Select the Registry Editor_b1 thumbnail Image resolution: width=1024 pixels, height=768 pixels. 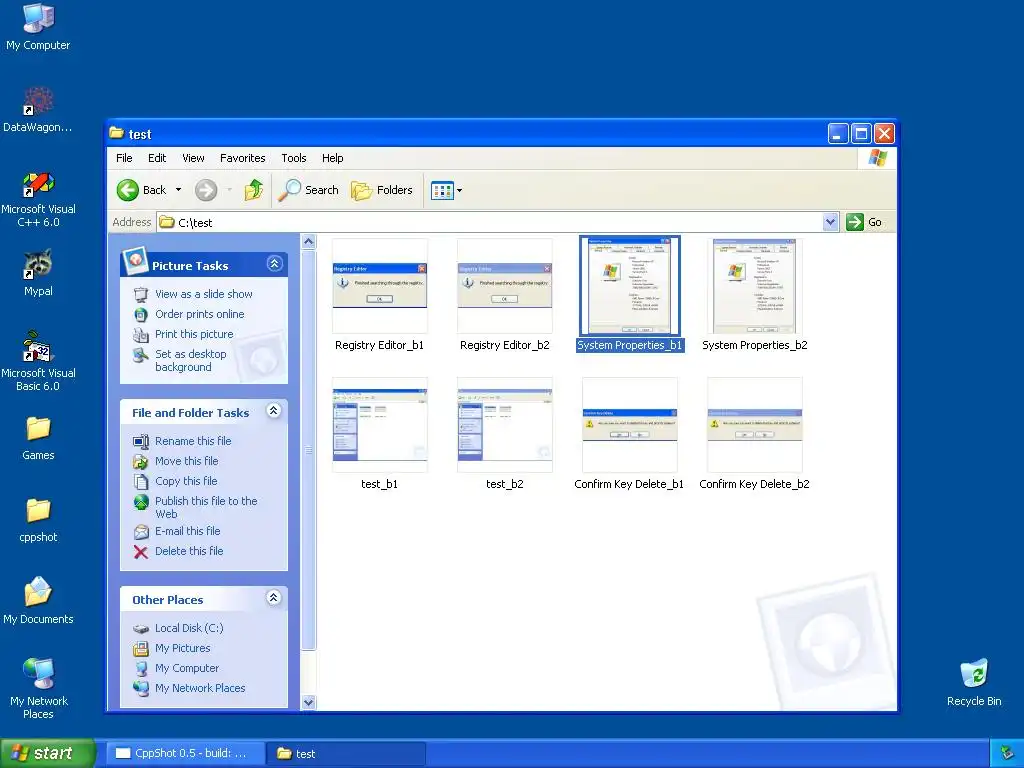click(x=379, y=286)
